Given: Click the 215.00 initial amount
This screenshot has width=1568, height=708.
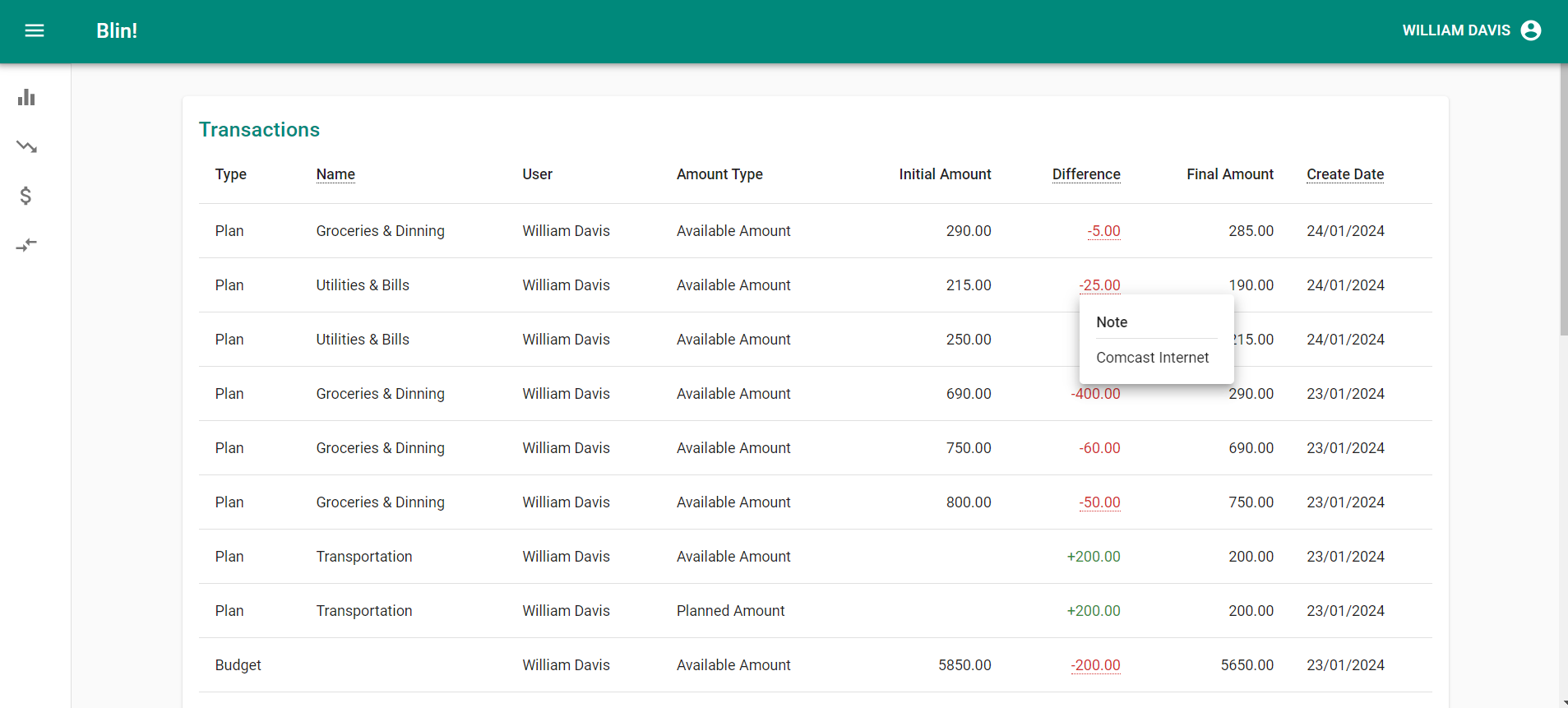Looking at the screenshot, I should 969,285.
